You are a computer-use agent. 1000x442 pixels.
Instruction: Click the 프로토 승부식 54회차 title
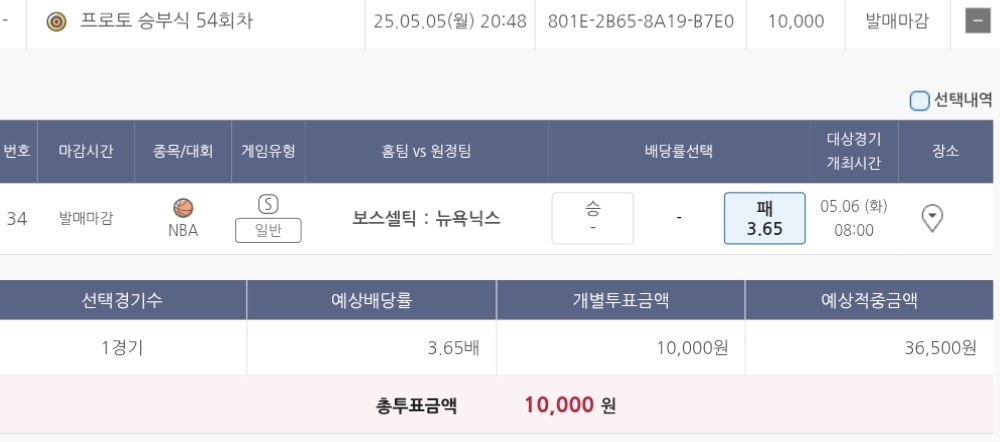(166, 21)
